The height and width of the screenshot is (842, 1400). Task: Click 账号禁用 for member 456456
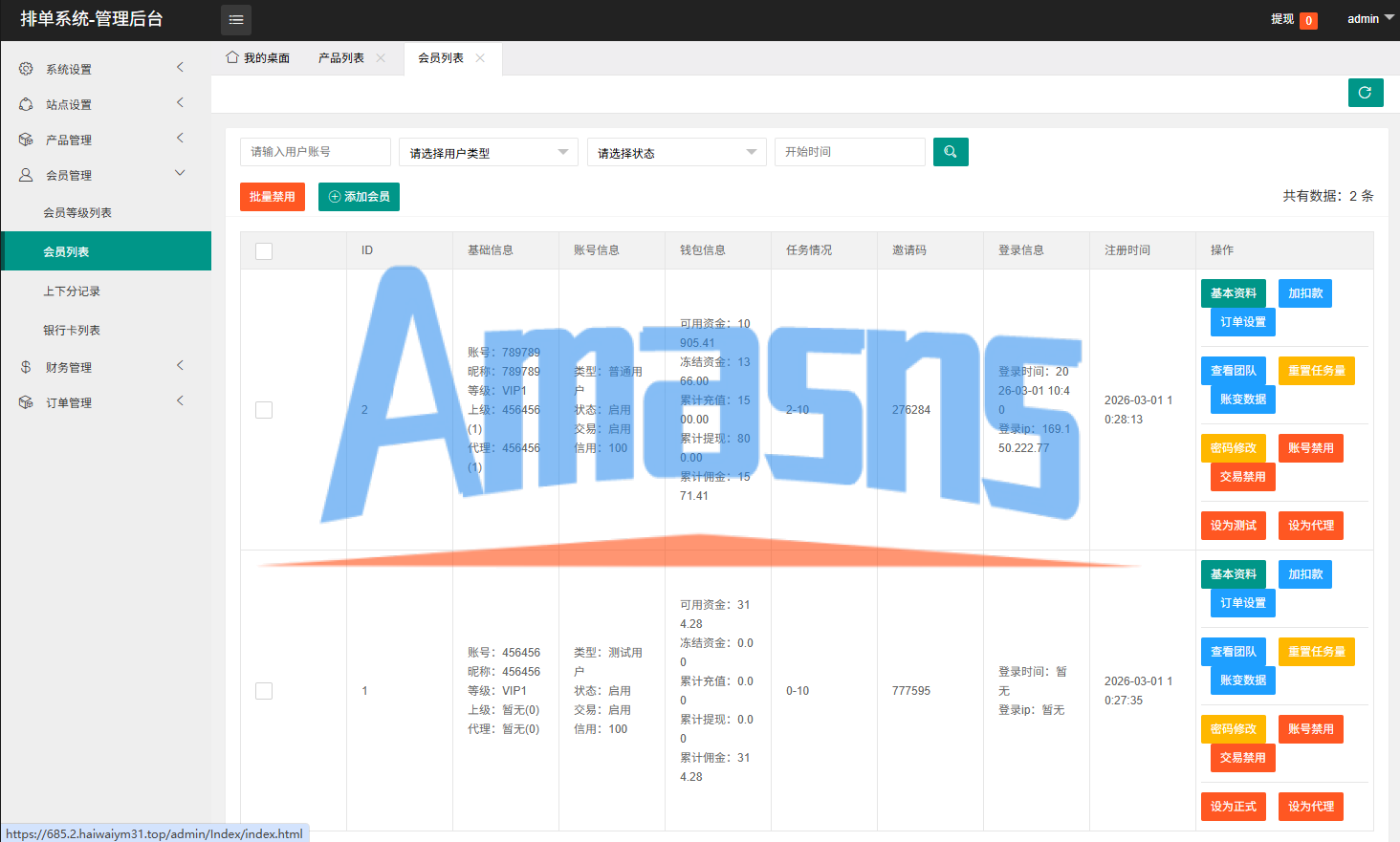(1311, 729)
